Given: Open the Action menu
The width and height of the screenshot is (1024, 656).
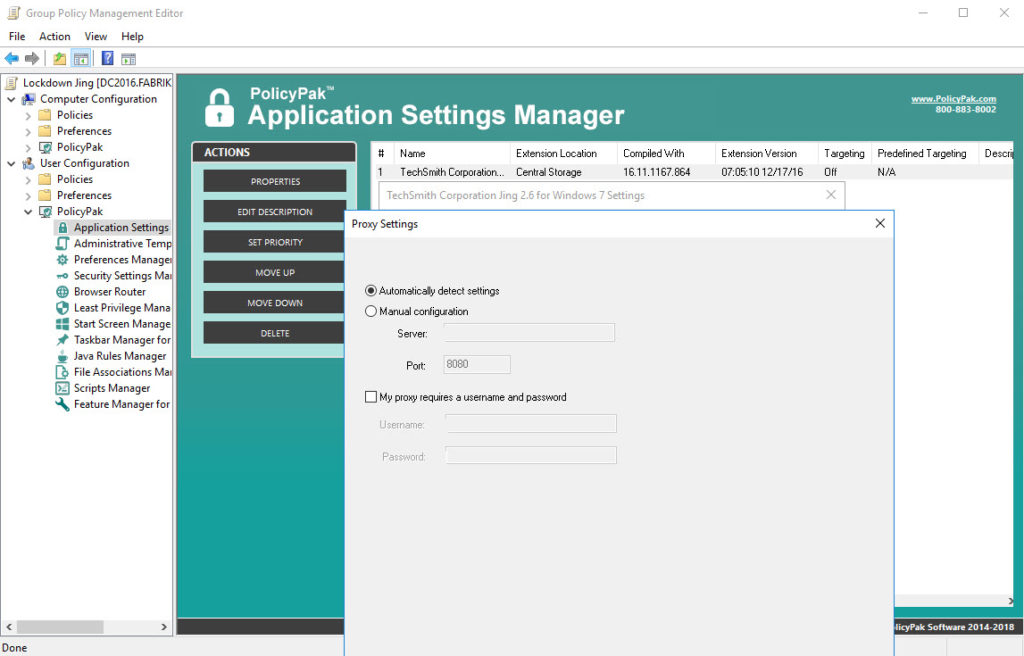Looking at the screenshot, I should point(54,37).
